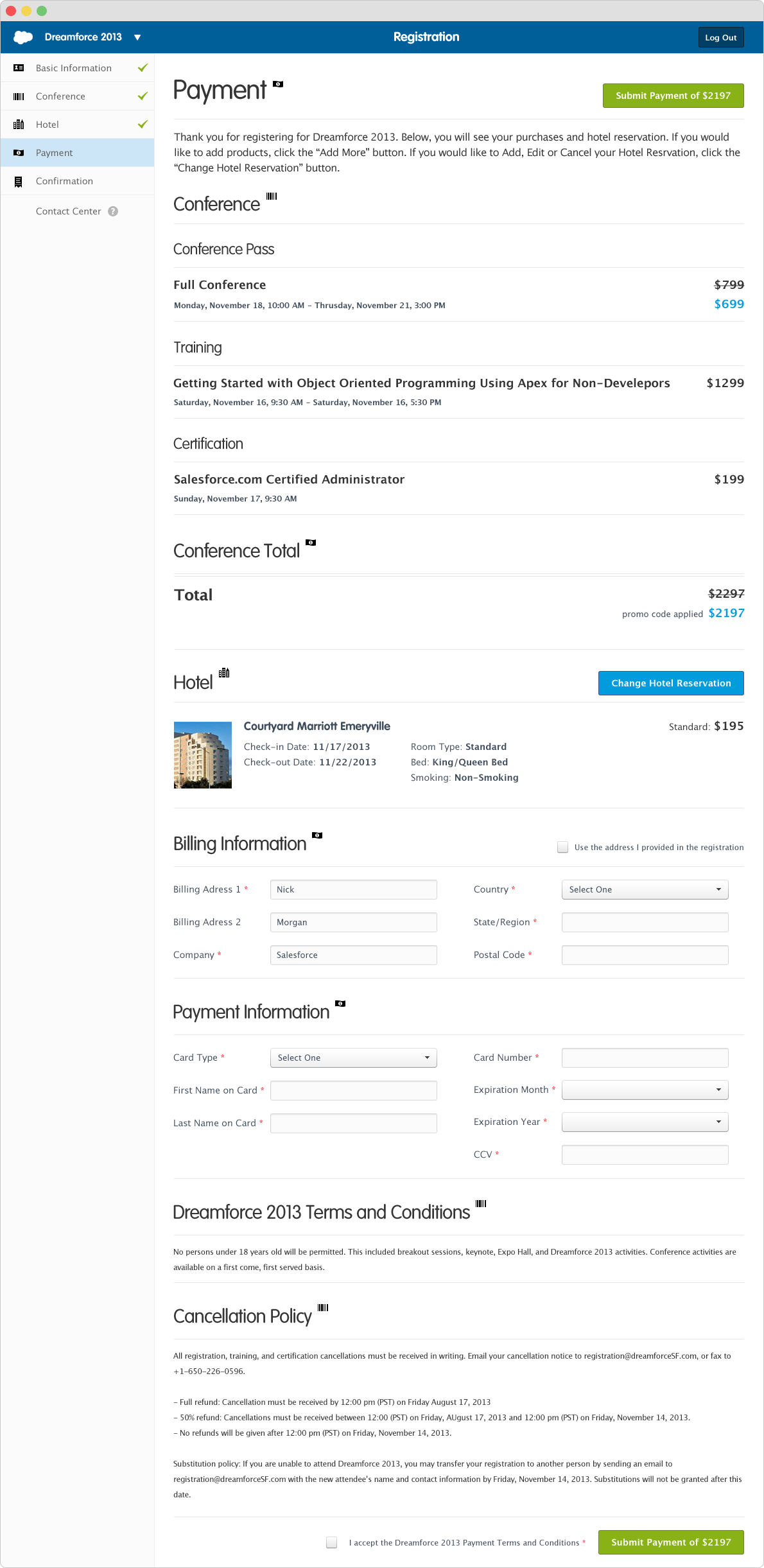Click the building icon beside Hotel heading
This screenshot has height=1568, width=764.
click(x=224, y=672)
